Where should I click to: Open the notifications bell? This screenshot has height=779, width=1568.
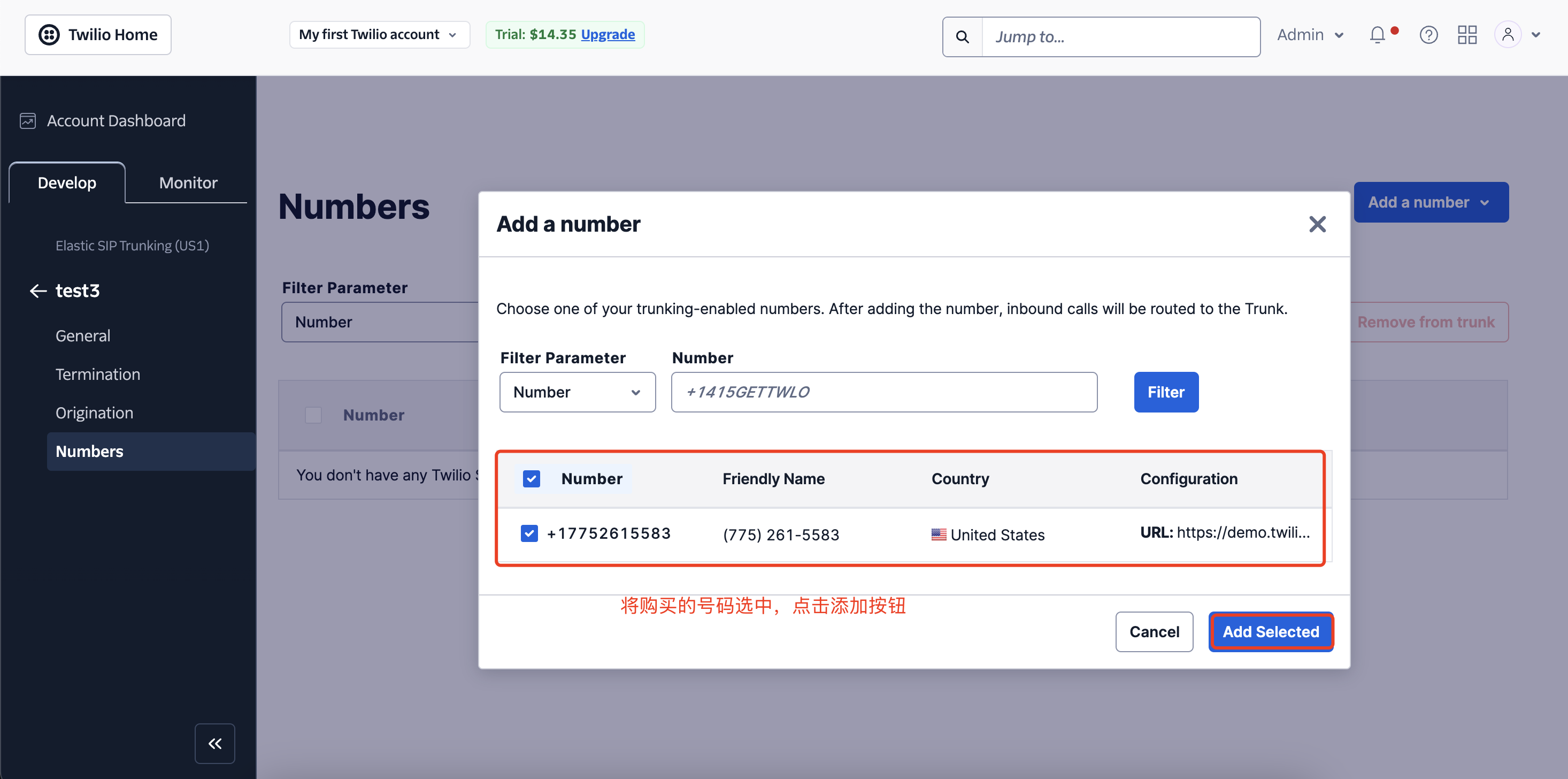pyautogui.click(x=1378, y=35)
